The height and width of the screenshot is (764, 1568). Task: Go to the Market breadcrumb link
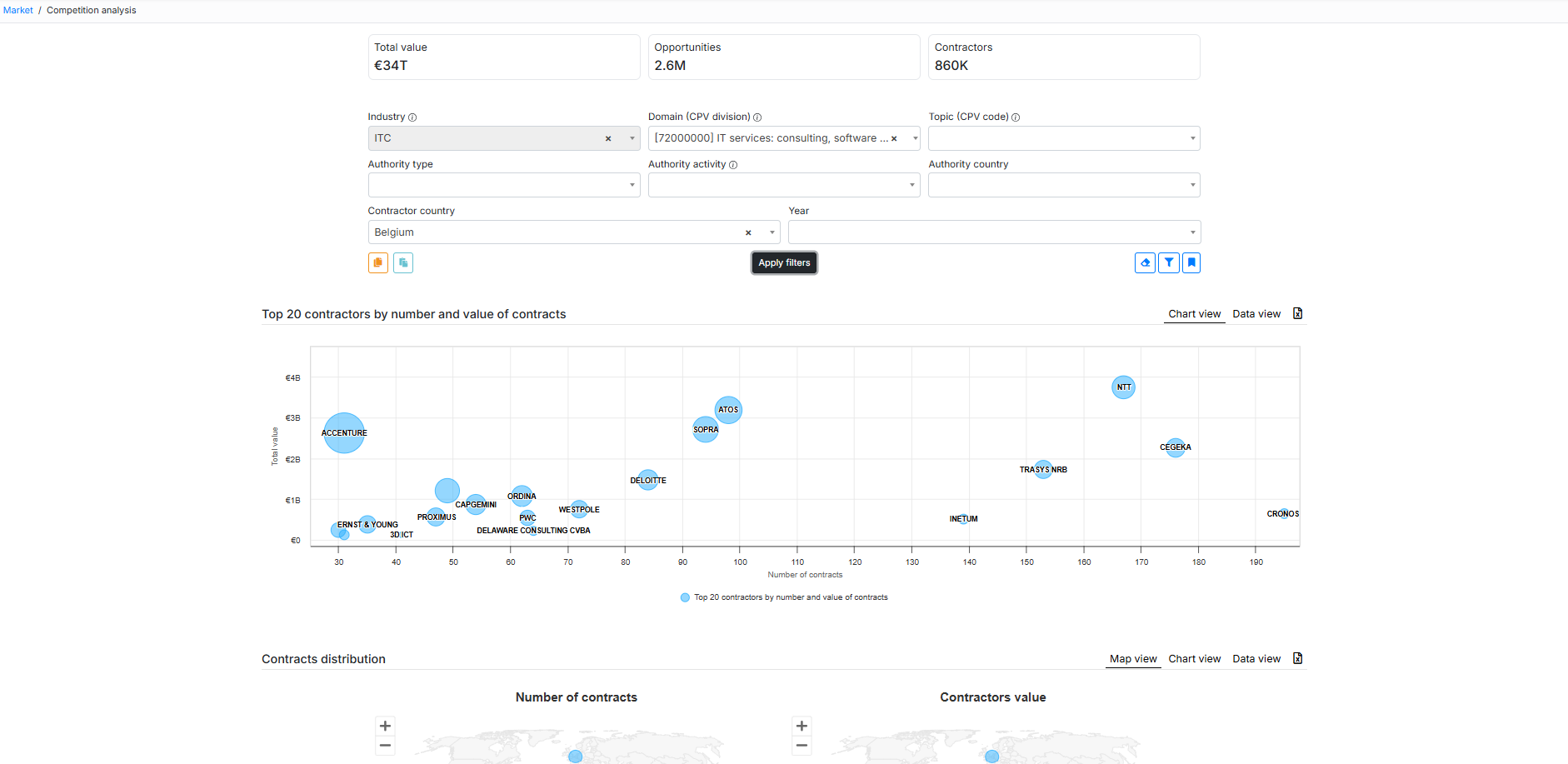click(x=17, y=10)
